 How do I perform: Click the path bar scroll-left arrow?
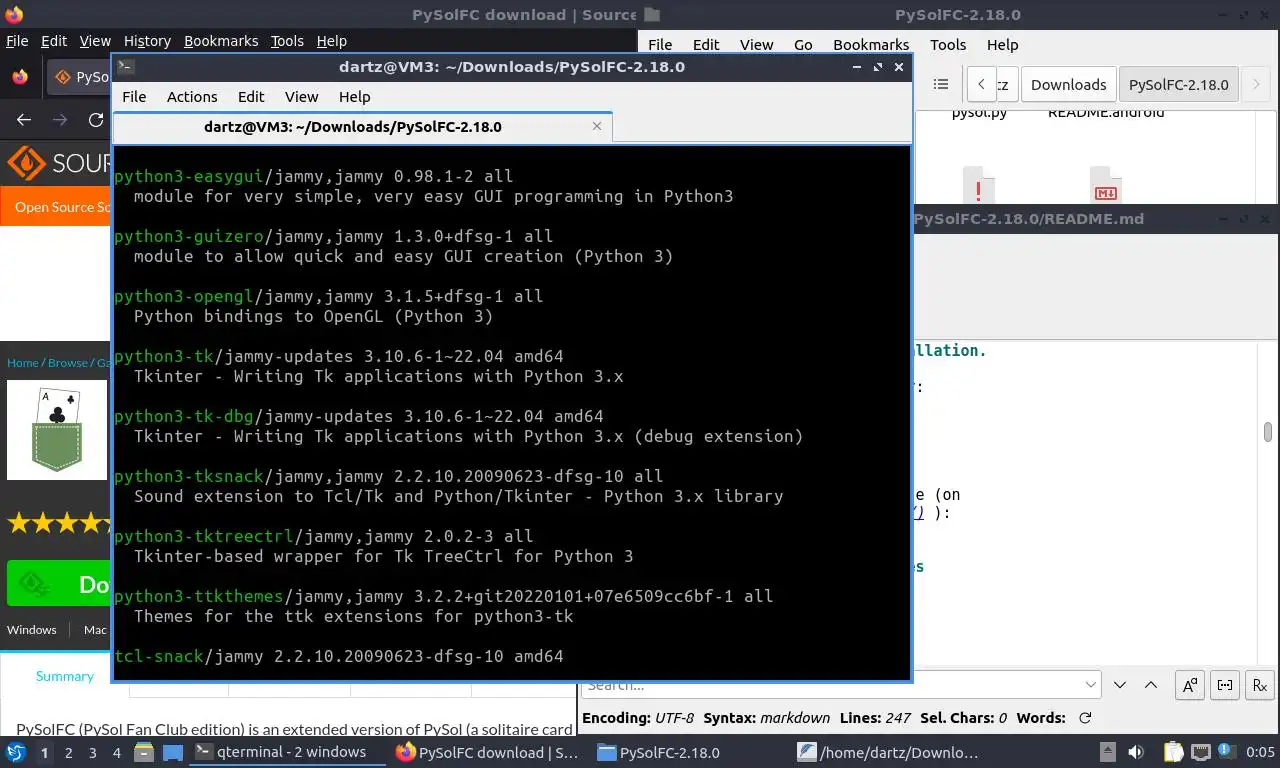pos(981,85)
